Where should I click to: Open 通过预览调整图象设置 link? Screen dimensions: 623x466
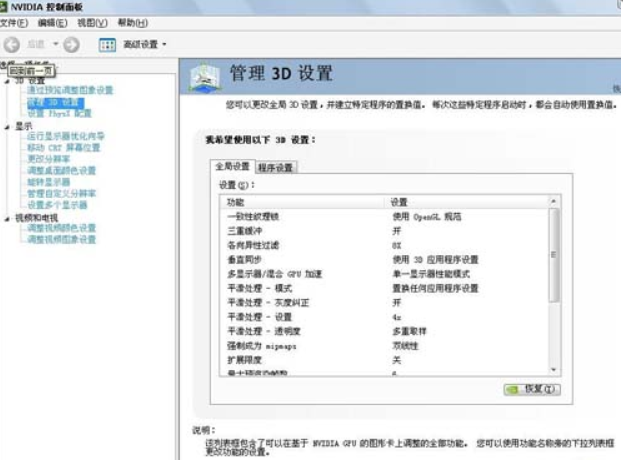[70, 90]
